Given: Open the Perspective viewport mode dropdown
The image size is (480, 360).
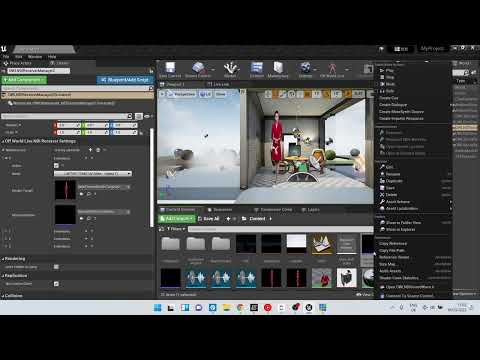Looking at the screenshot, I should pos(182,94).
